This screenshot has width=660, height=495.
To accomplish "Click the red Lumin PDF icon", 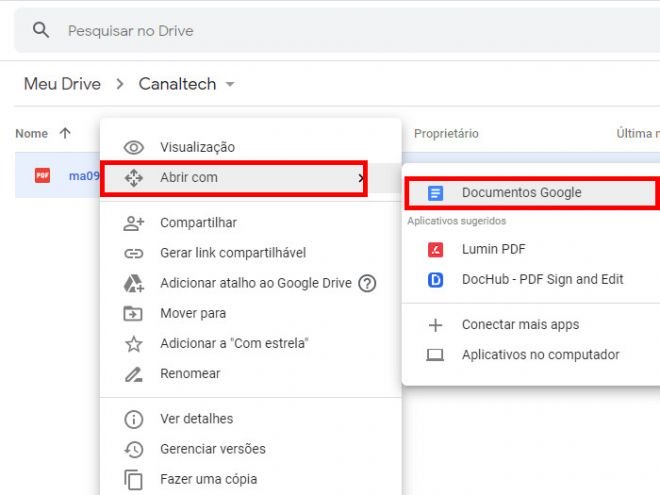I will 435,250.
